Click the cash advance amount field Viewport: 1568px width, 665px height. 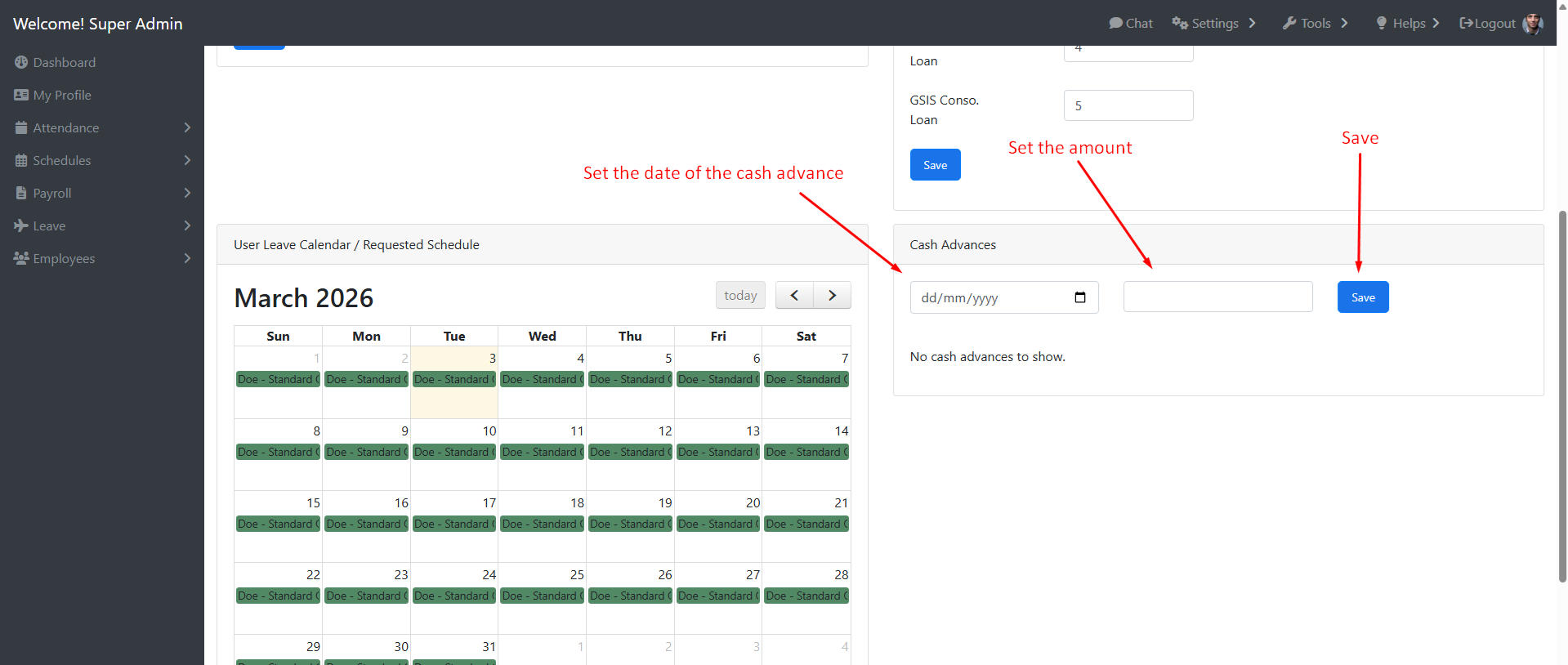click(1217, 297)
